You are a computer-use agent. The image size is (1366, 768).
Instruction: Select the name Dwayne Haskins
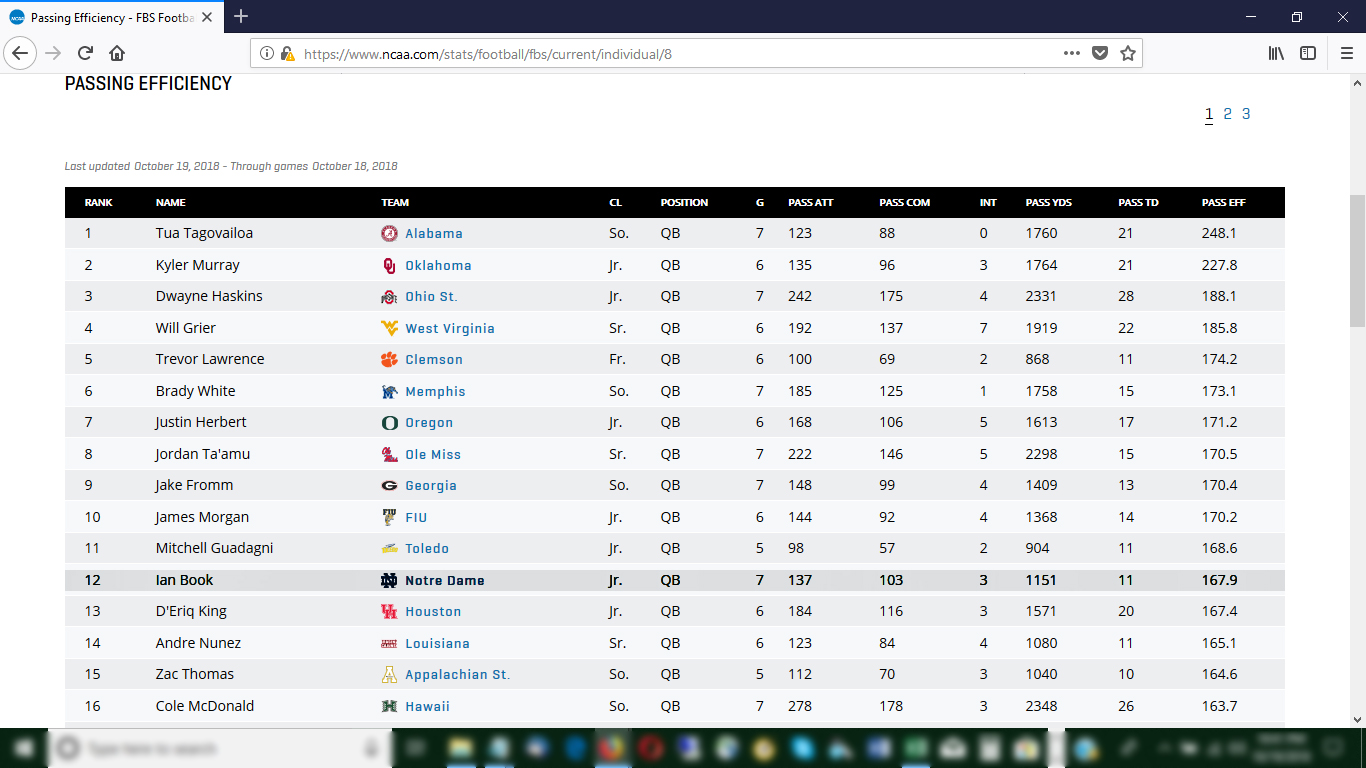click(x=207, y=296)
